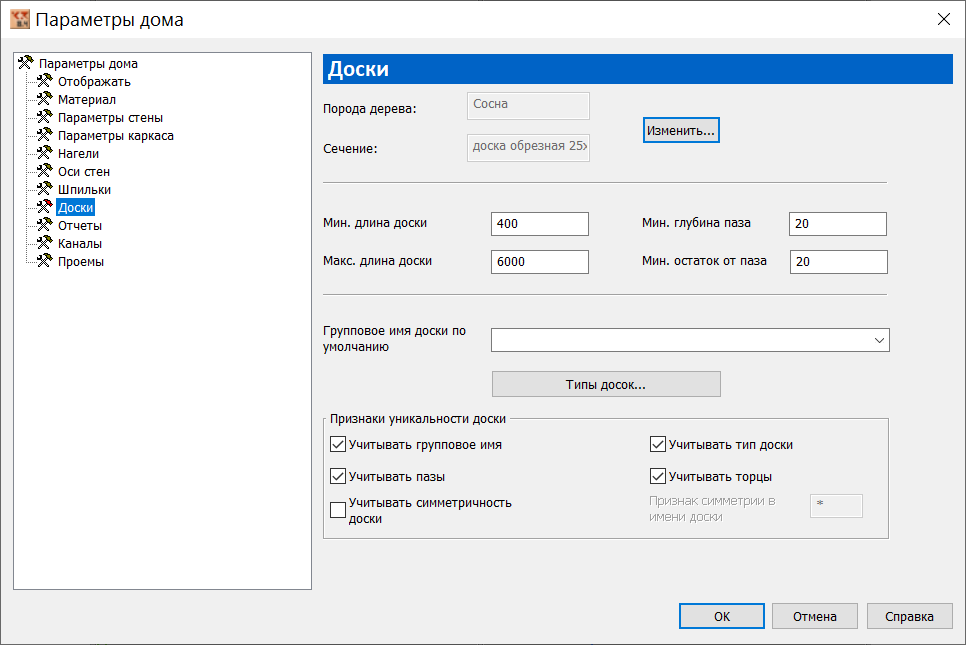Open the Нагели settings page
966x645 pixels.
(78, 153)
